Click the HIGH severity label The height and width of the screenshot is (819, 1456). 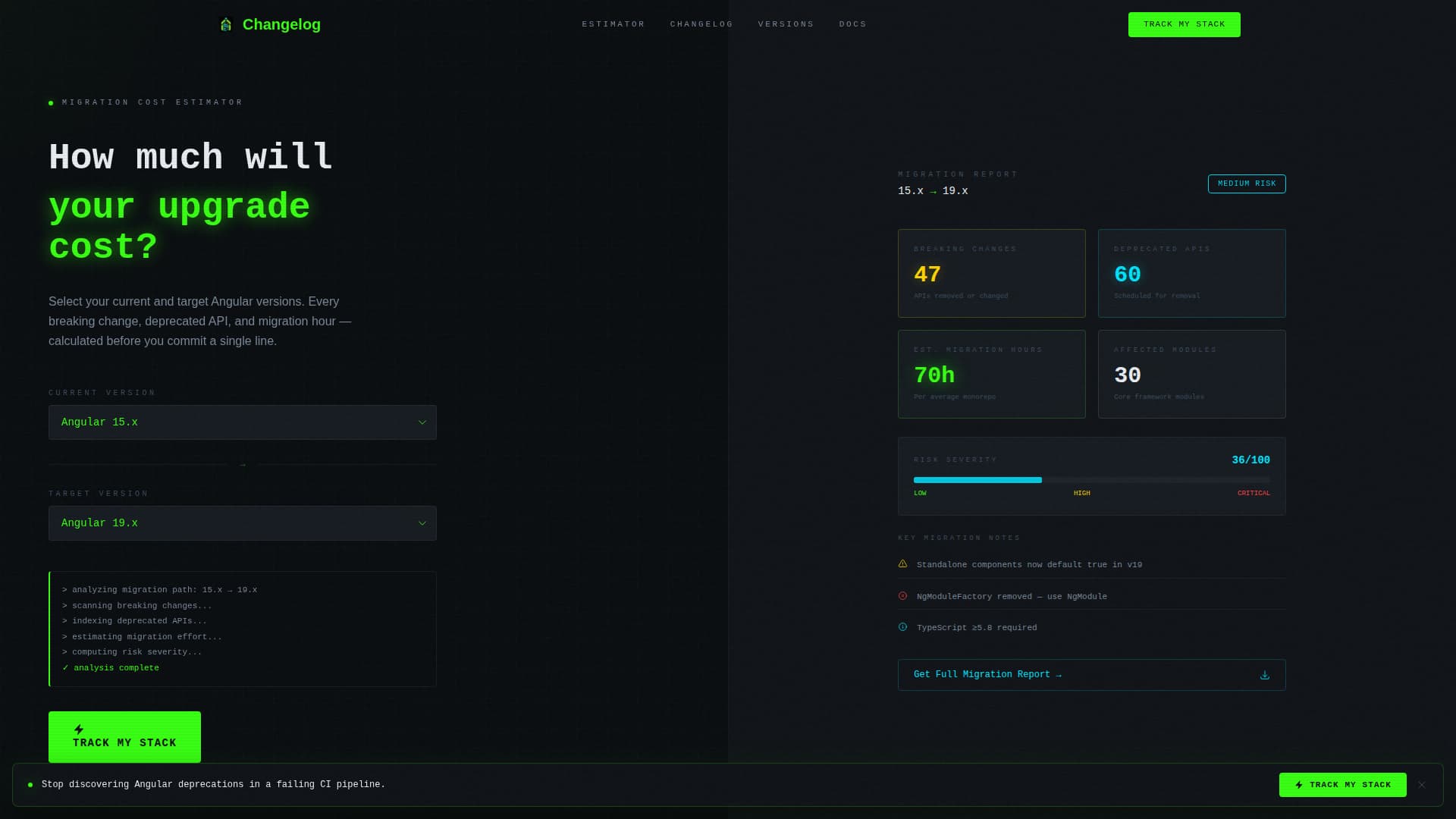coord(1081,493)
